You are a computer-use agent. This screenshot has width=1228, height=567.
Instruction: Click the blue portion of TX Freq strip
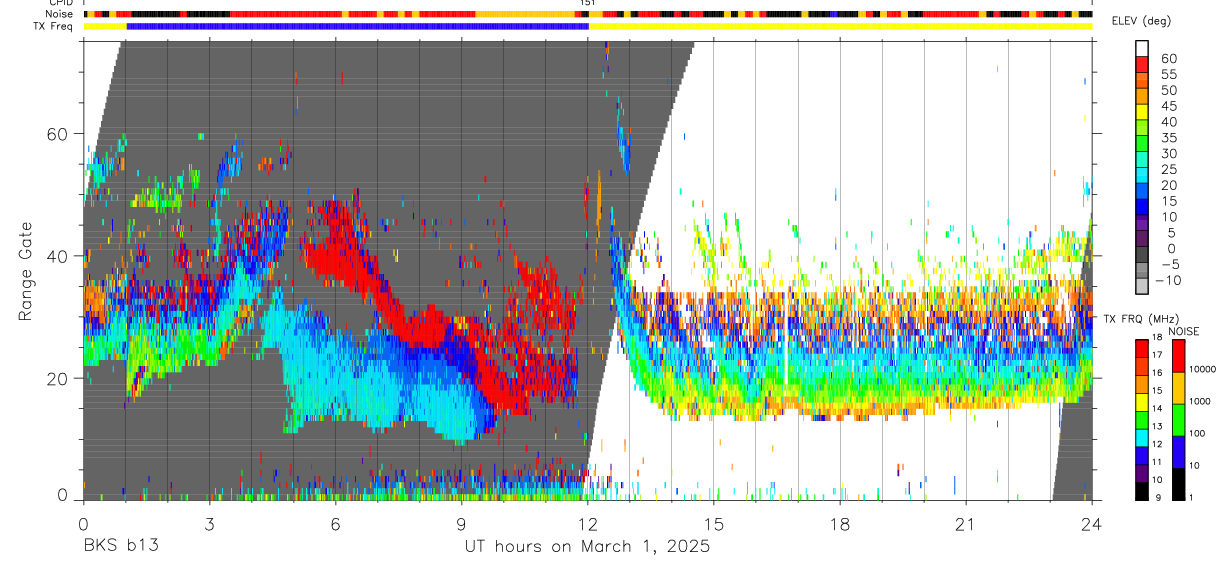click(358, 26)
